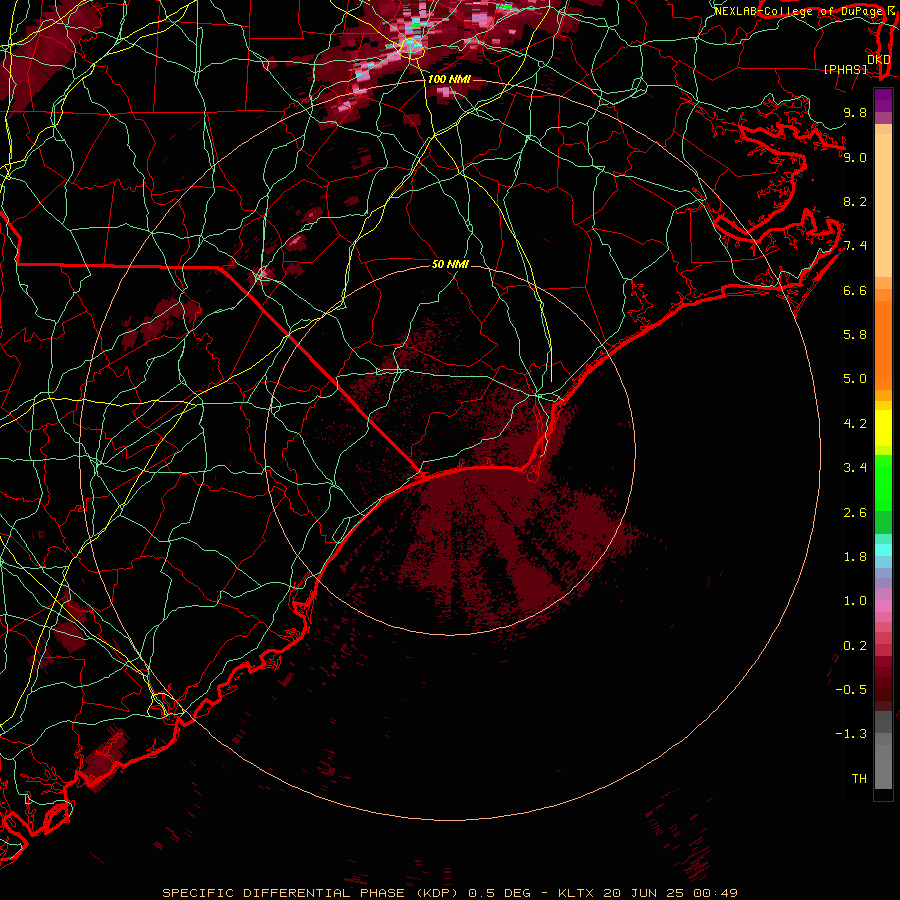Click the -0.5 value on color scale
The image size is (900, 900).
(x=851, y=689)
